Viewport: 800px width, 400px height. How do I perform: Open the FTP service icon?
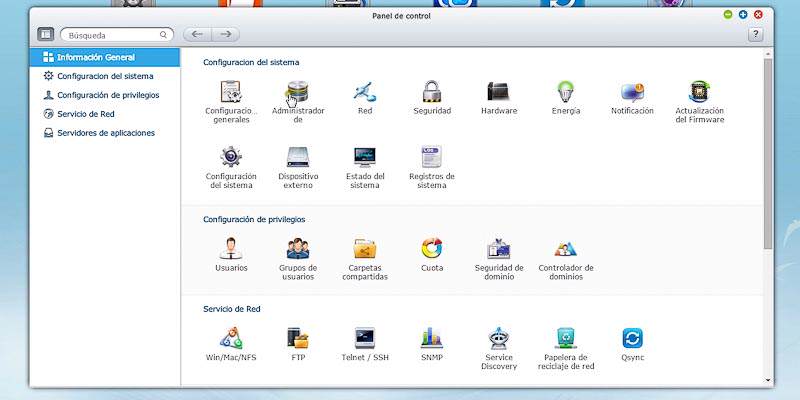(298, 338)
